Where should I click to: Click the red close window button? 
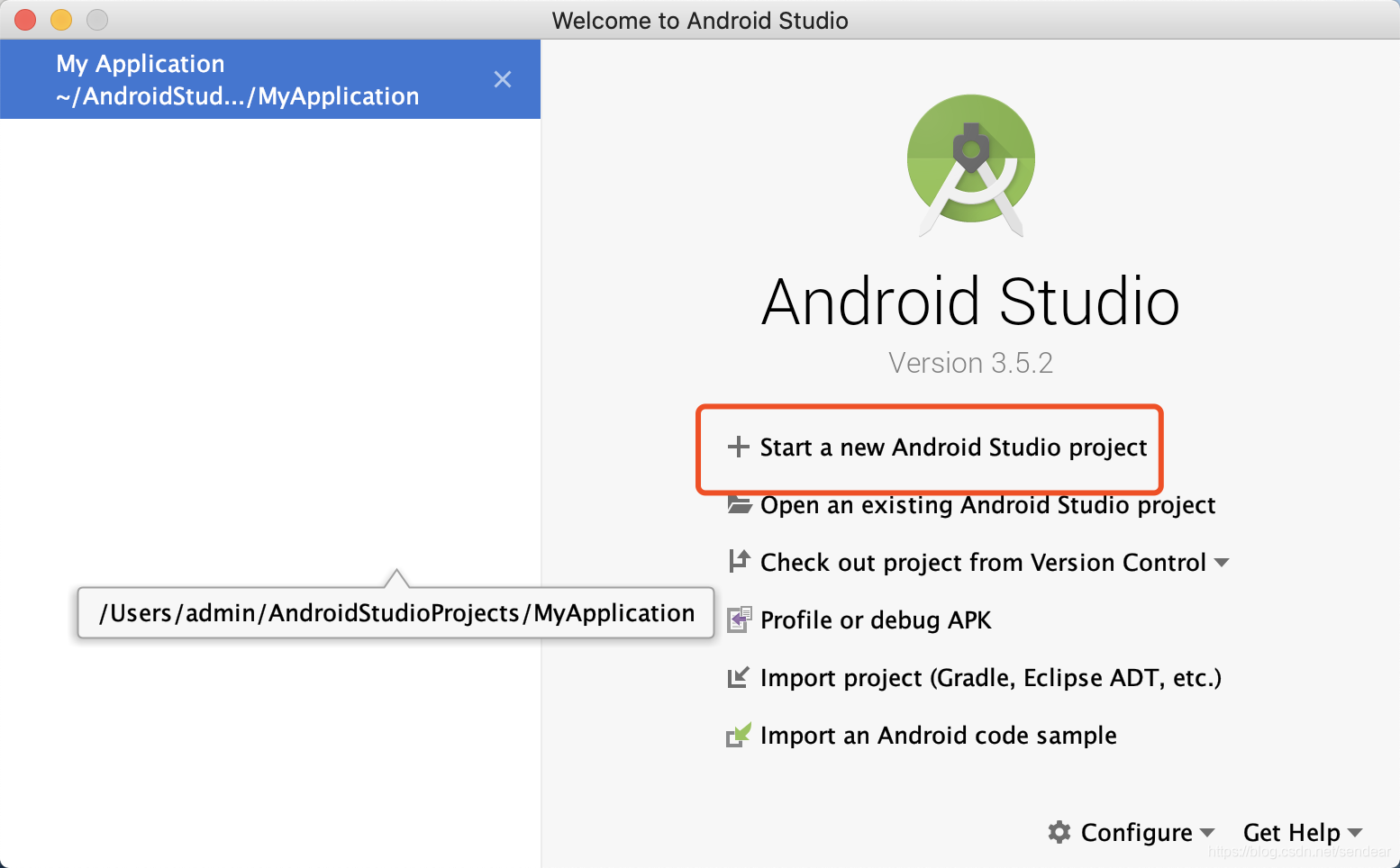(x=25, y=20)
